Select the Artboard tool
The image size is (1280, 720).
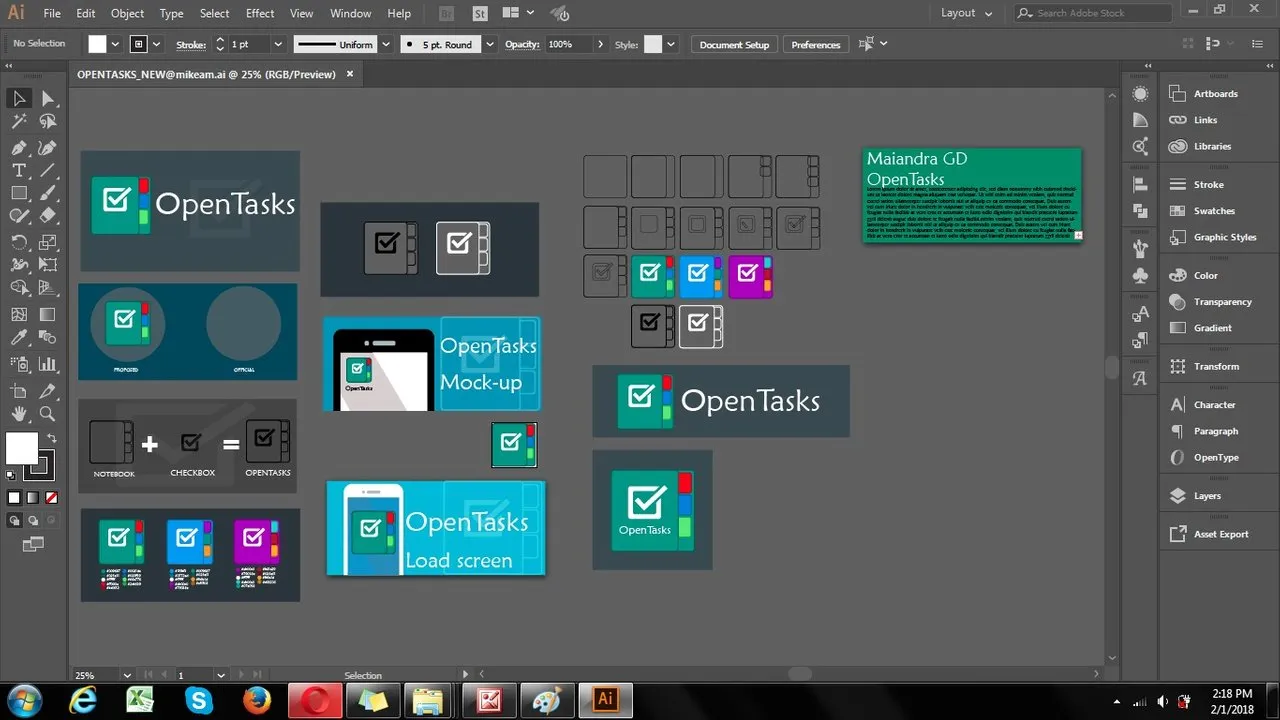(x=18, y=391)
